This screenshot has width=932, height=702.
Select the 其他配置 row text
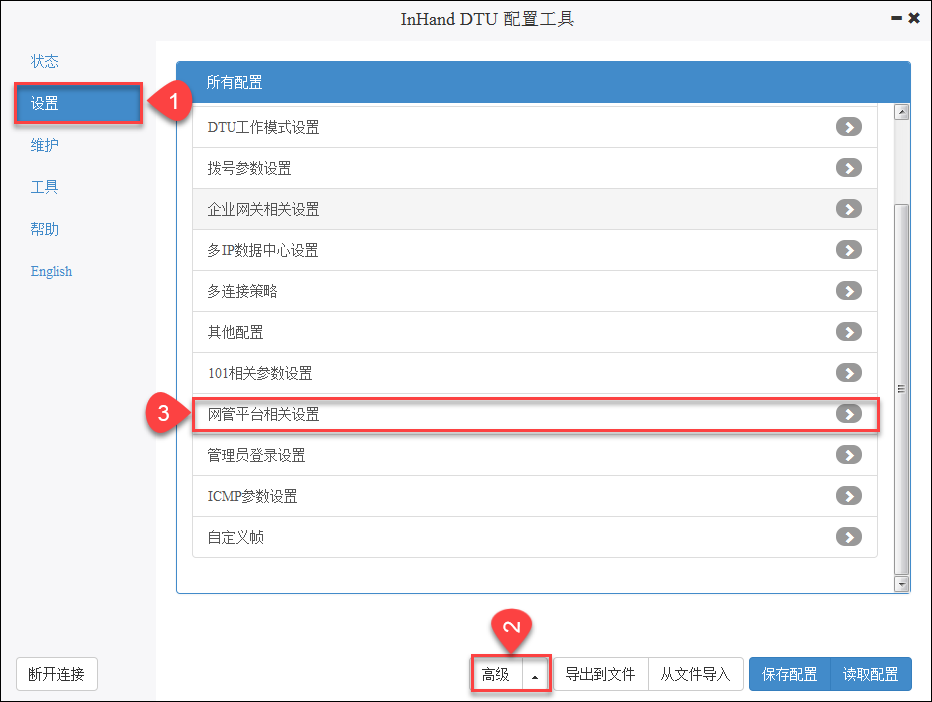coord(235,332)
